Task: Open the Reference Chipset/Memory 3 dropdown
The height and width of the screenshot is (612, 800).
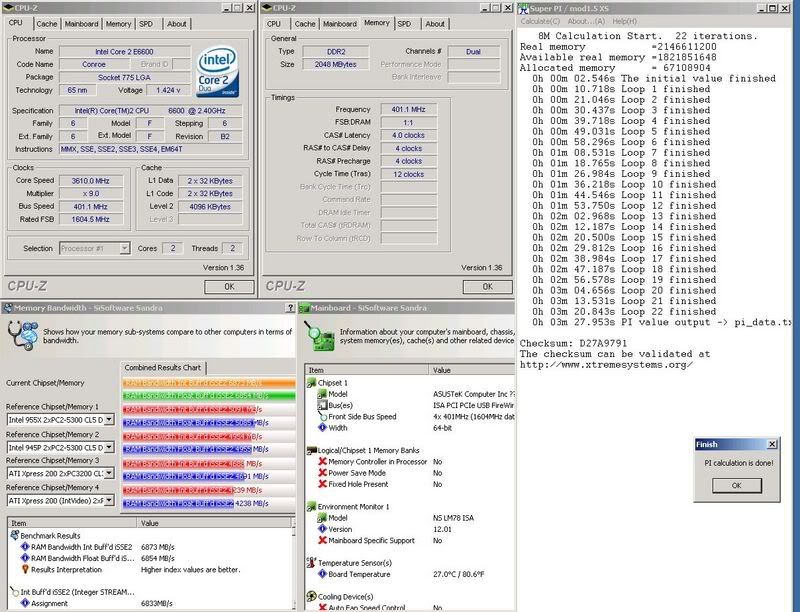Action: [109, 473]
